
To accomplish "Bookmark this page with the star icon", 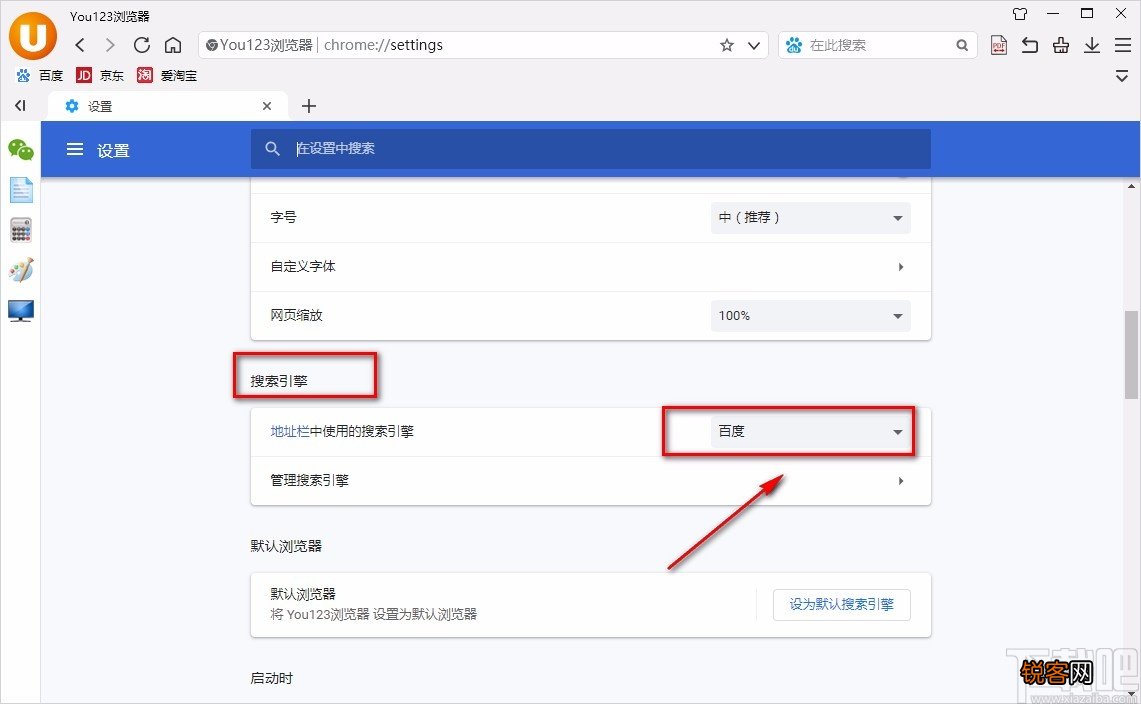I will pyautogui.click(x=726, y=45).
